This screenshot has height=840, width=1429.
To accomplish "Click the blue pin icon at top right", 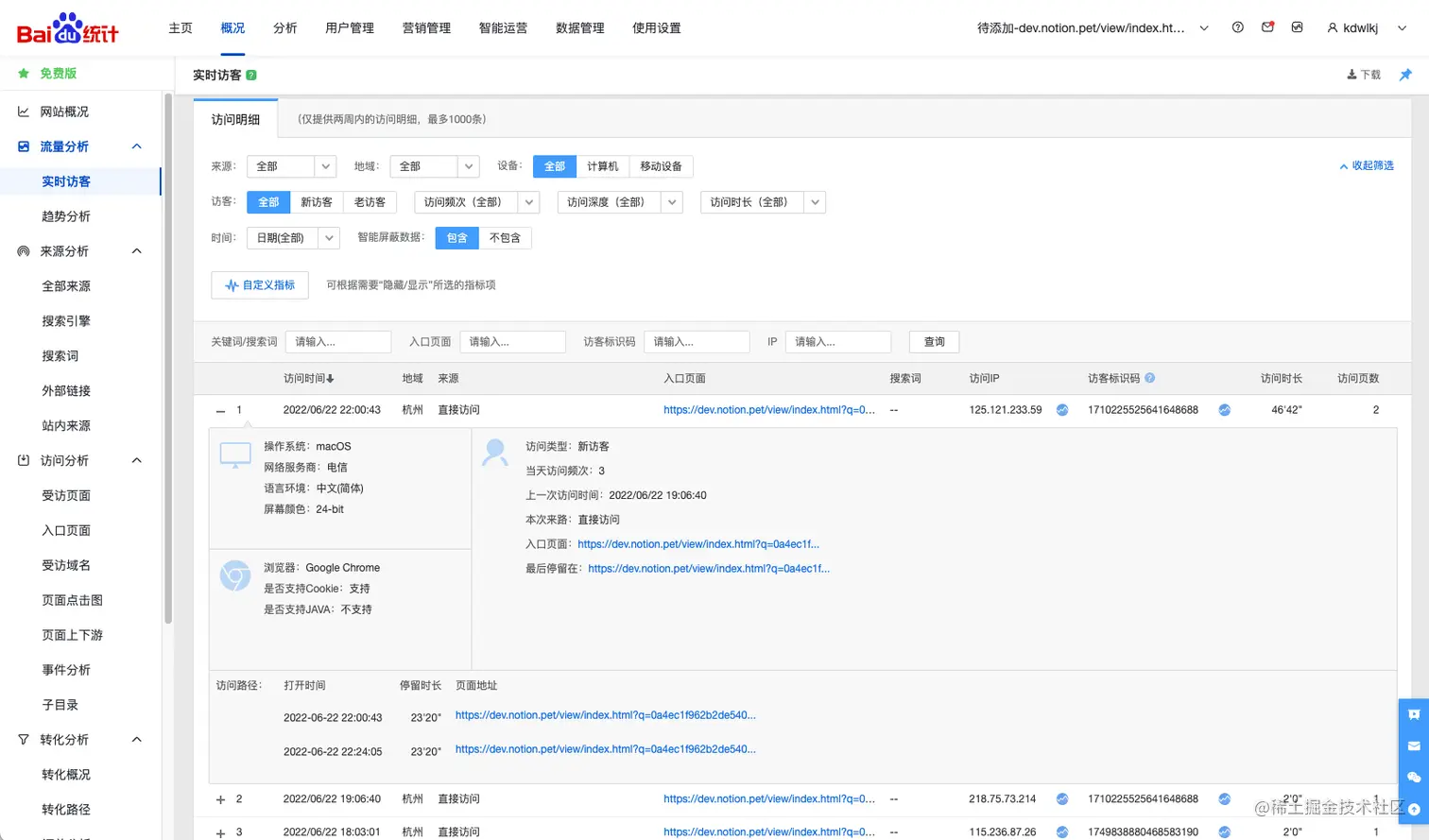I will [1405, 75].
